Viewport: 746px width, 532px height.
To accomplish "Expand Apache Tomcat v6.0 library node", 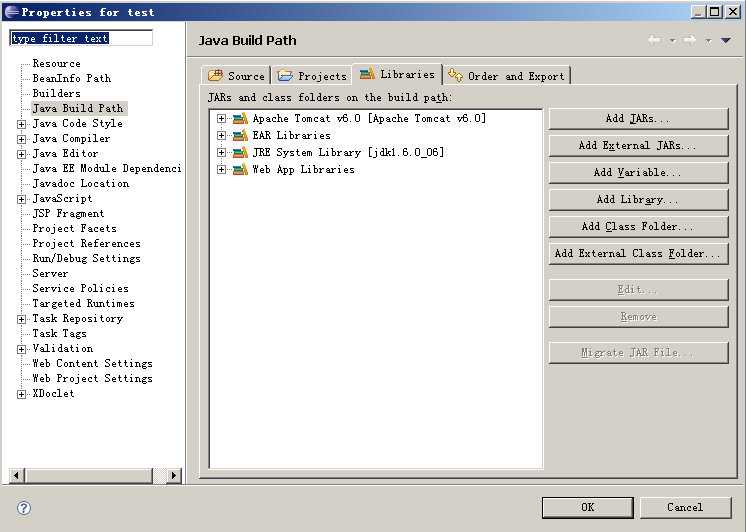I will click(221, 118).
